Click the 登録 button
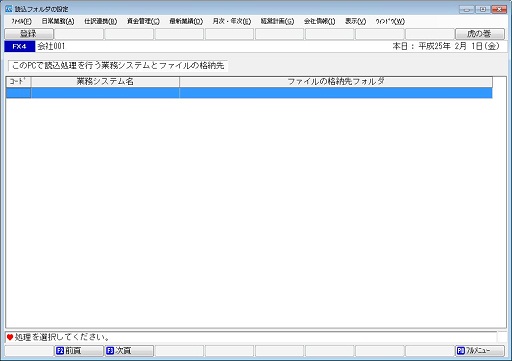Screen dimensions: 512x361 click(29, 34)
